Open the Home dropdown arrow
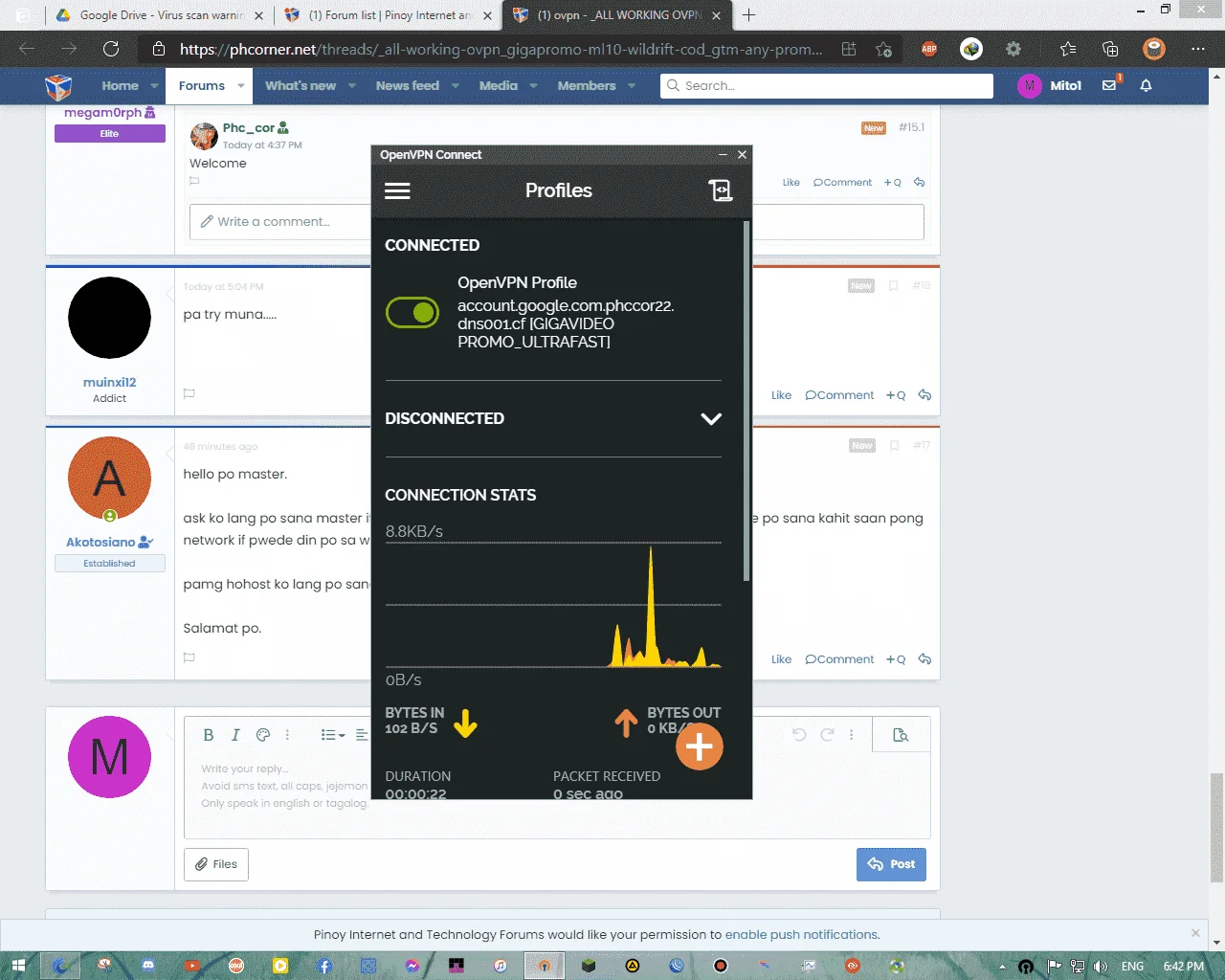The image size is (1225, 980). (155, 85)
